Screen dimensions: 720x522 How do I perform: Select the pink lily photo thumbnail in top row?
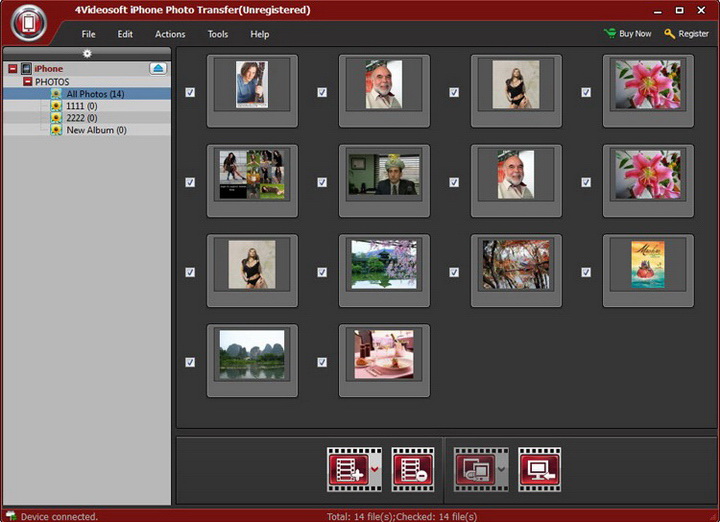click(x=647, y=84)
